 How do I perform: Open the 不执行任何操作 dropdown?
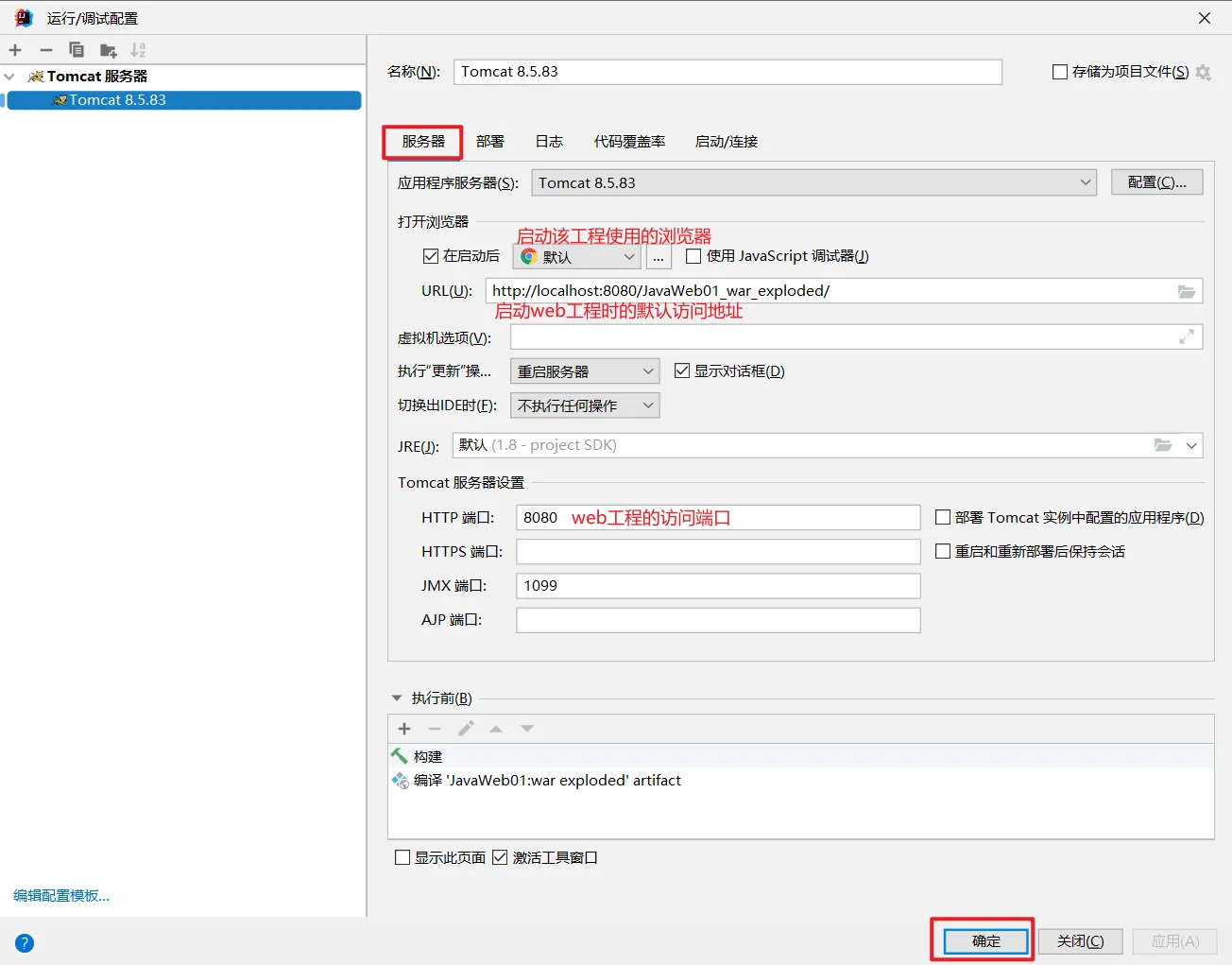tap(585, 405)
